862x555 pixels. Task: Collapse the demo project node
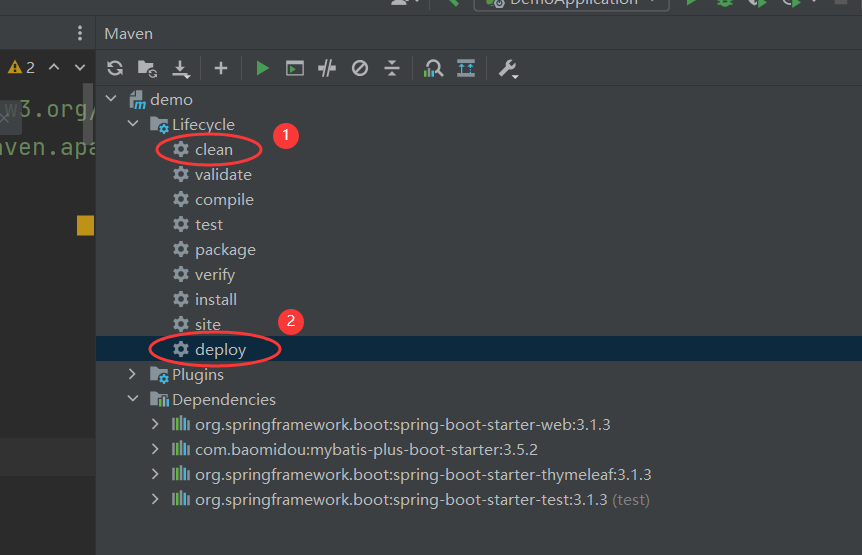114,100
